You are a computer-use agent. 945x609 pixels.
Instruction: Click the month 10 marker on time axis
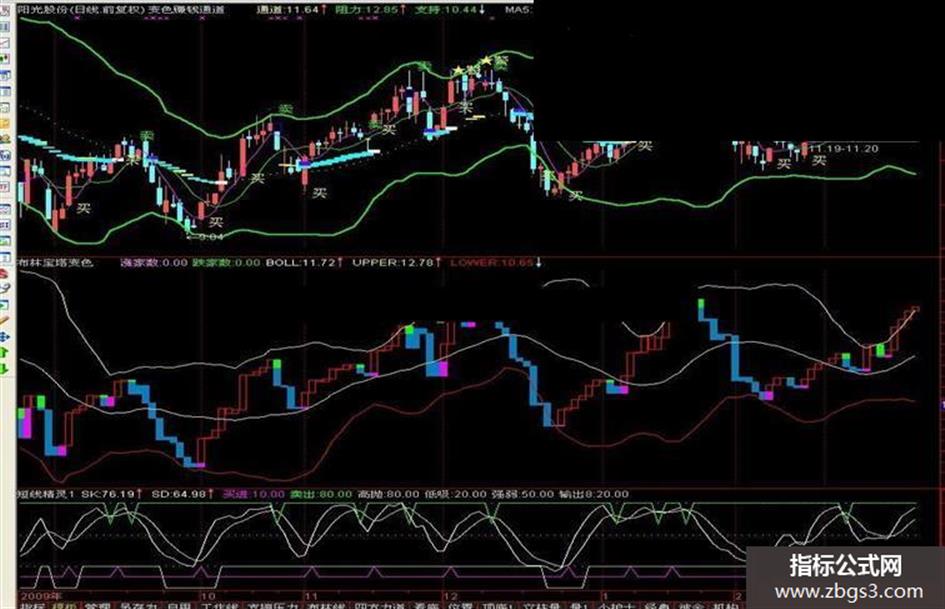[209, 596]
